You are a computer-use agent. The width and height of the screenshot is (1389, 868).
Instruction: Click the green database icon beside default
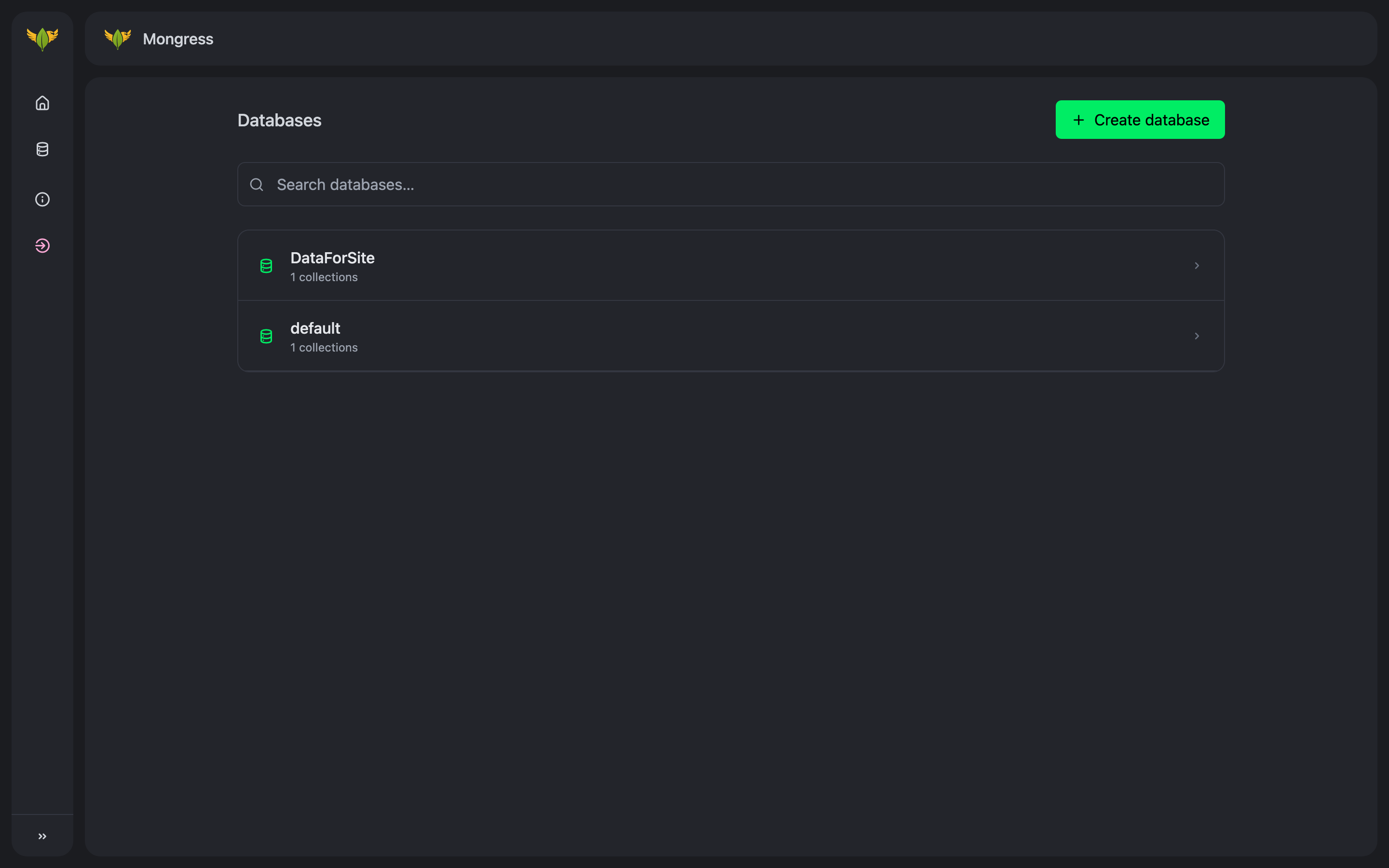coord(266,337)
